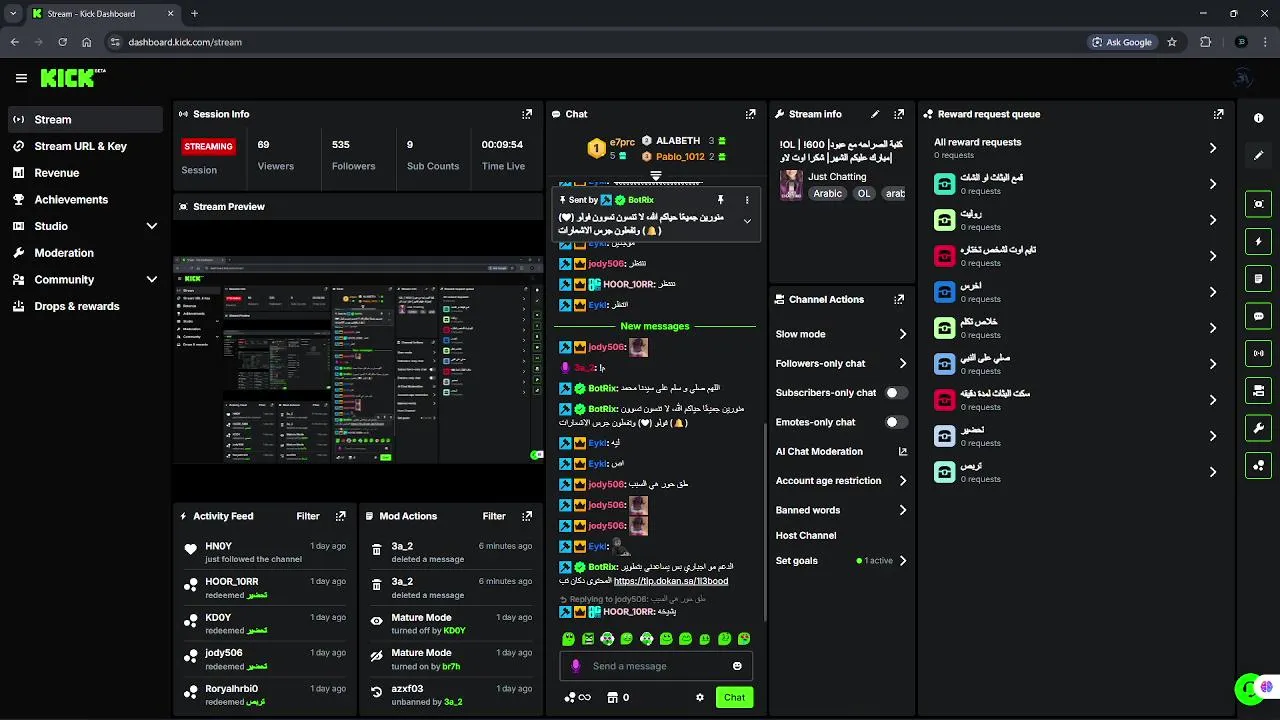This screenshot has width=1280, height=720.
Task: Open the hamburger menu beside the Kick logo
Action: click(x=21, y=78)
